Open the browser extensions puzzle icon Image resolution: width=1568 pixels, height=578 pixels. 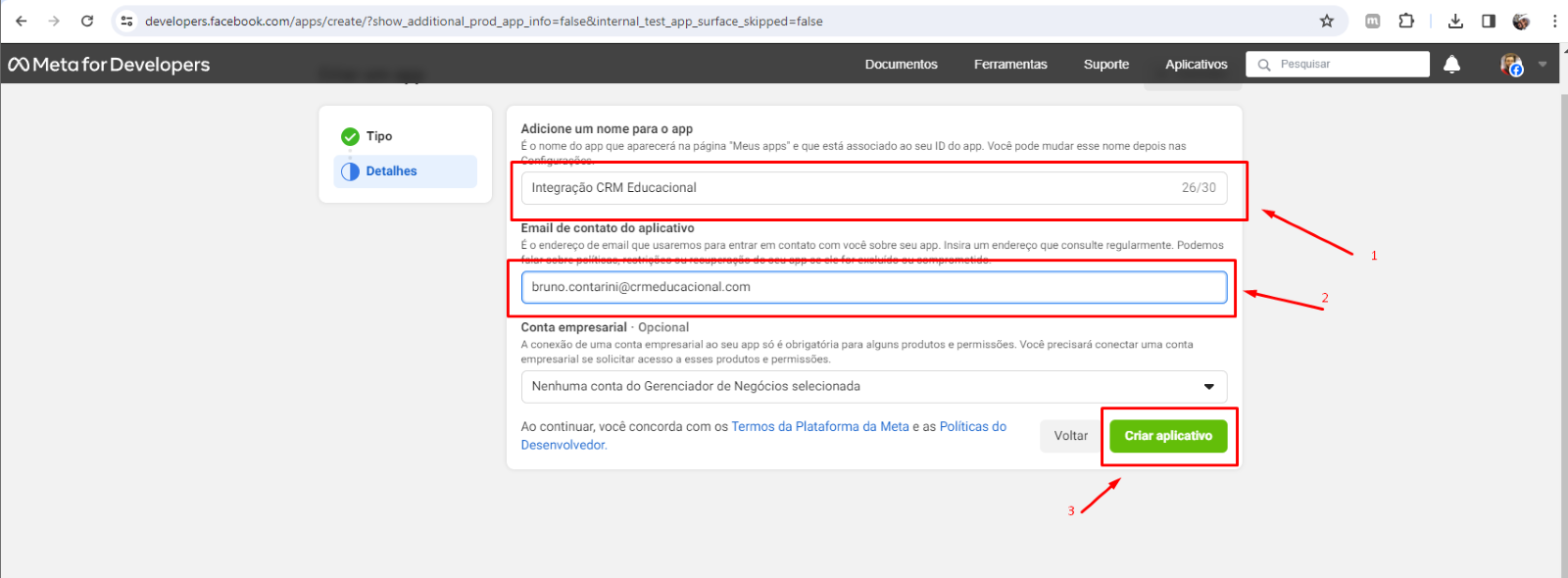point(1406,21)
